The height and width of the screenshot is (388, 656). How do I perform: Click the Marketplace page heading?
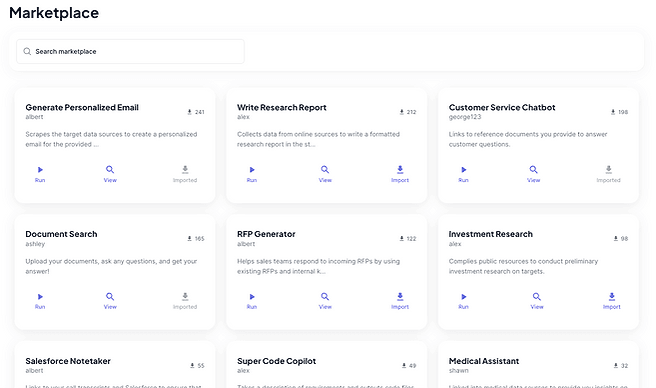(54, 13)
